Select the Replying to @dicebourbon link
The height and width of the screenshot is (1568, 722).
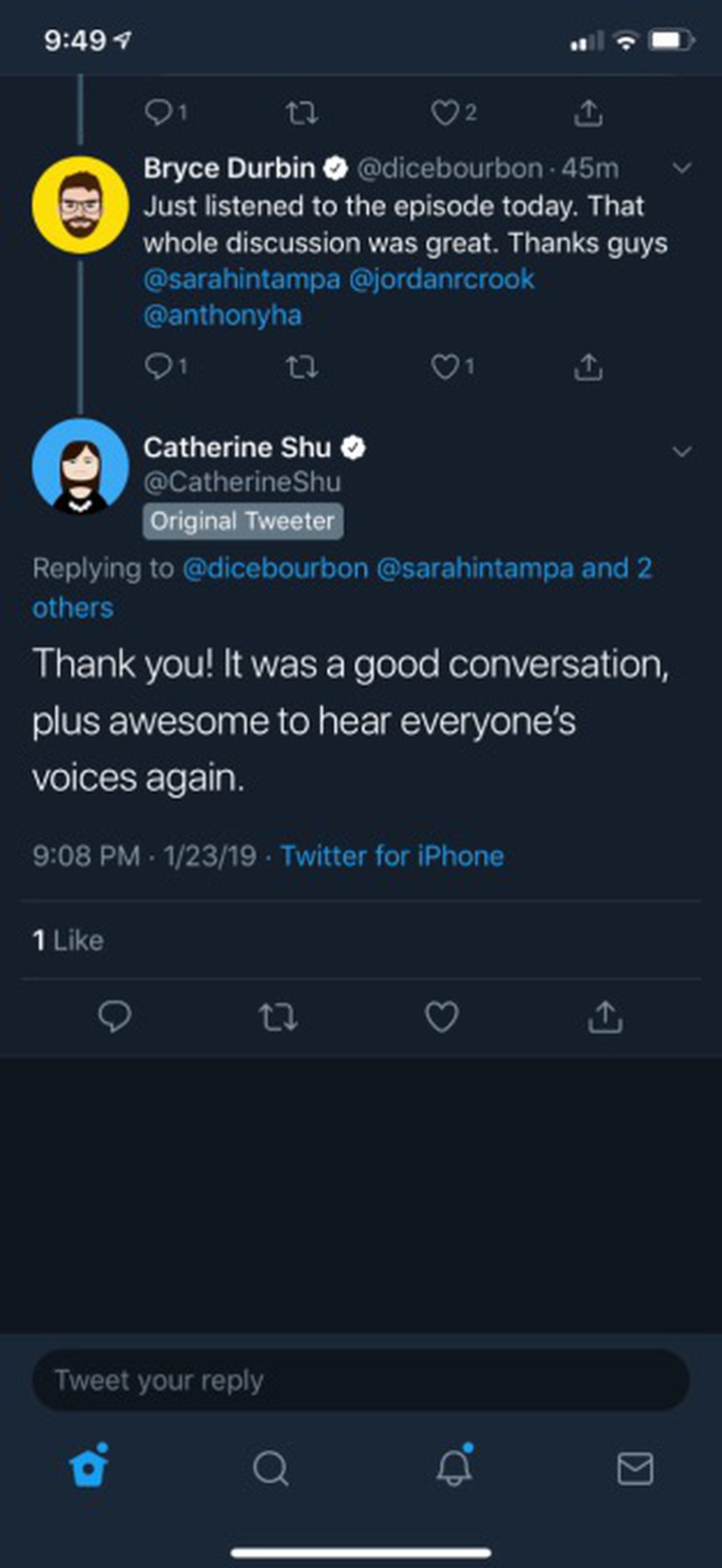point(274,568)
